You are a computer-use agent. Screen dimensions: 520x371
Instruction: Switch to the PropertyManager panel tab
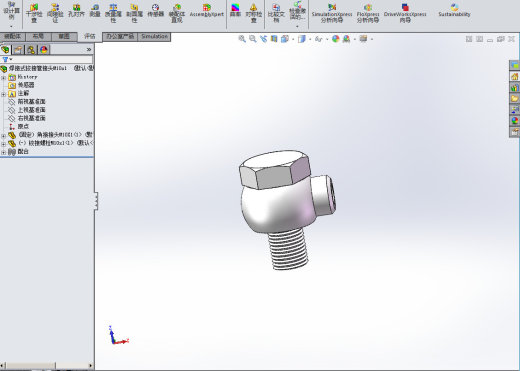[18, 50]
